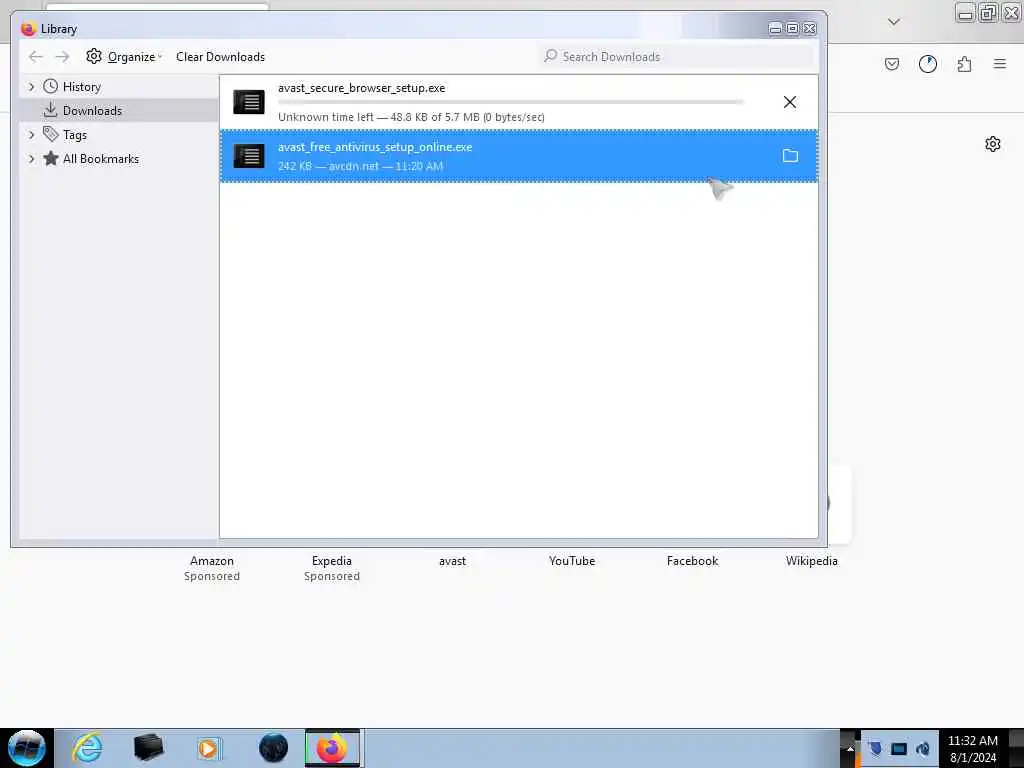Select History in the sidebar
The image size is (1024, 768).
(x=82, y=87)
